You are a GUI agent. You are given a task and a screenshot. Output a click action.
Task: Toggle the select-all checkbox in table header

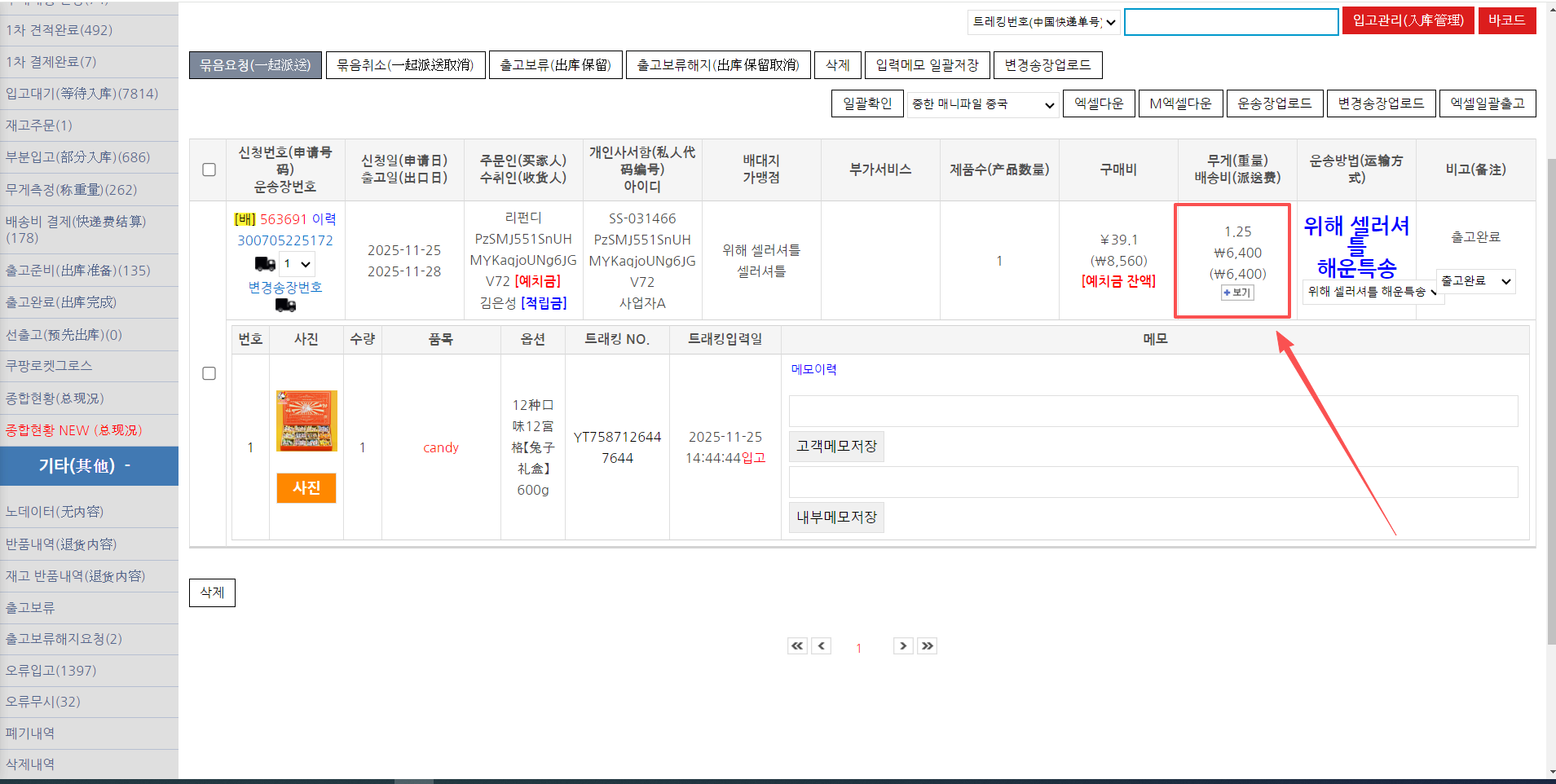(209, 170)
